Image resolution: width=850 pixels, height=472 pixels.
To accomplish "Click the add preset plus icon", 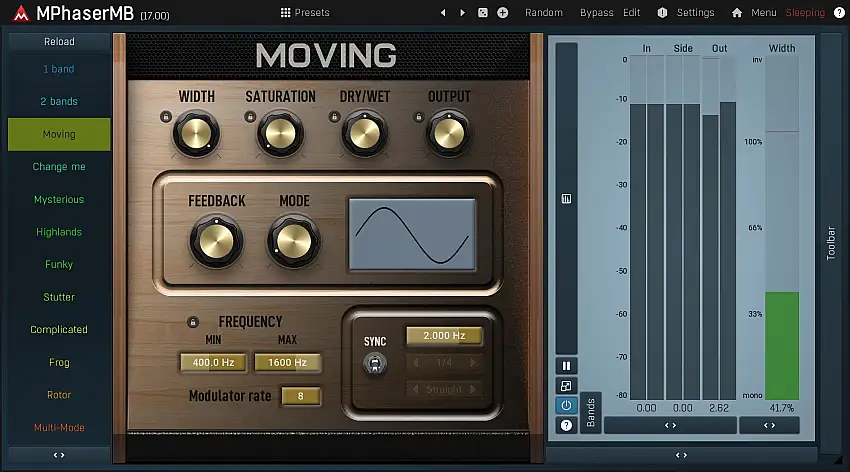I will point(503,12).
